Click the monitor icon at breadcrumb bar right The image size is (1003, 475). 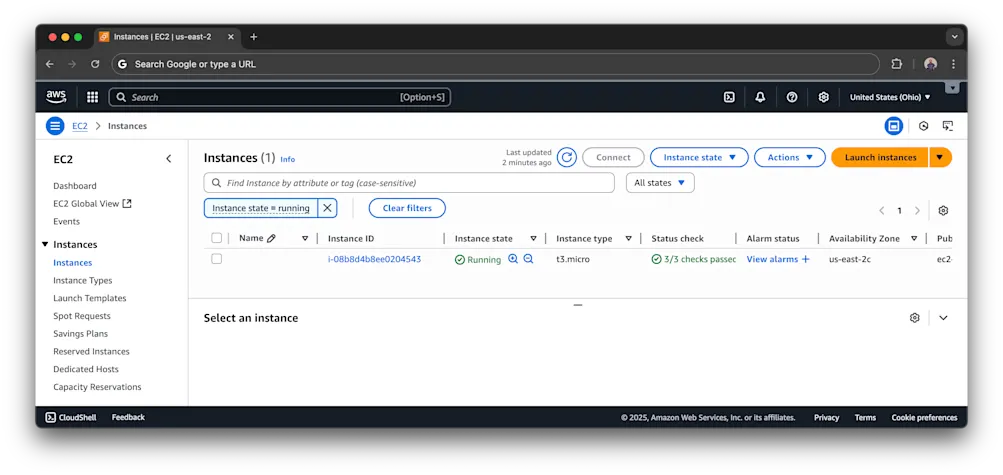[x=947, y=126]
